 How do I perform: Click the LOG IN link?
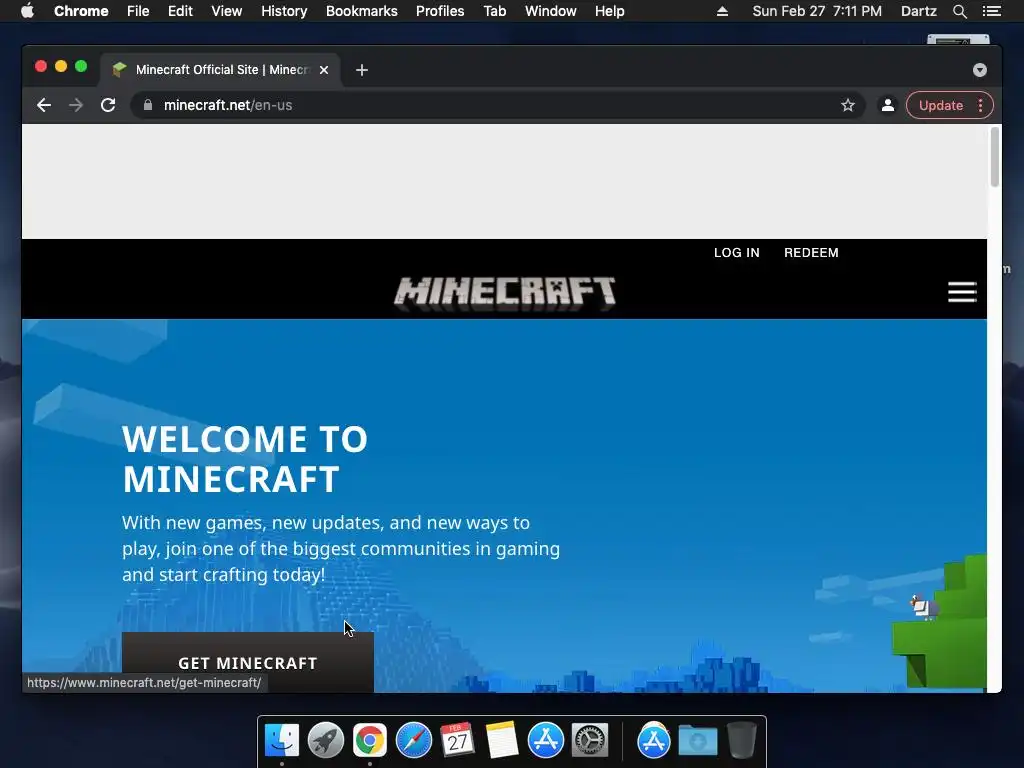[x=737, y=253]
